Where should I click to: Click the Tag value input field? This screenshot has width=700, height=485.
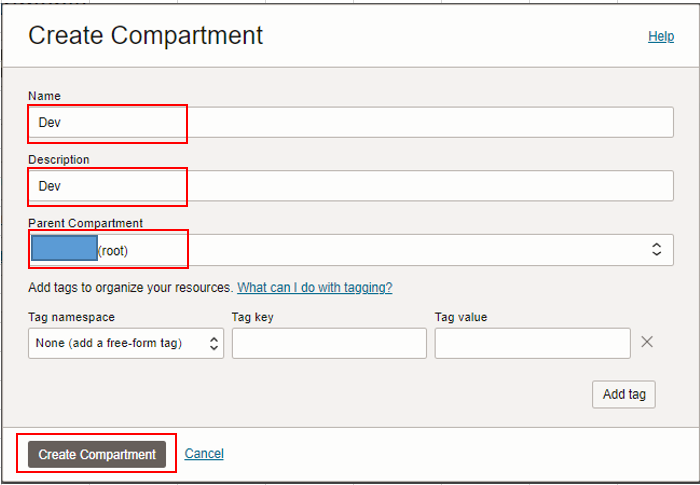click(533, 343)
